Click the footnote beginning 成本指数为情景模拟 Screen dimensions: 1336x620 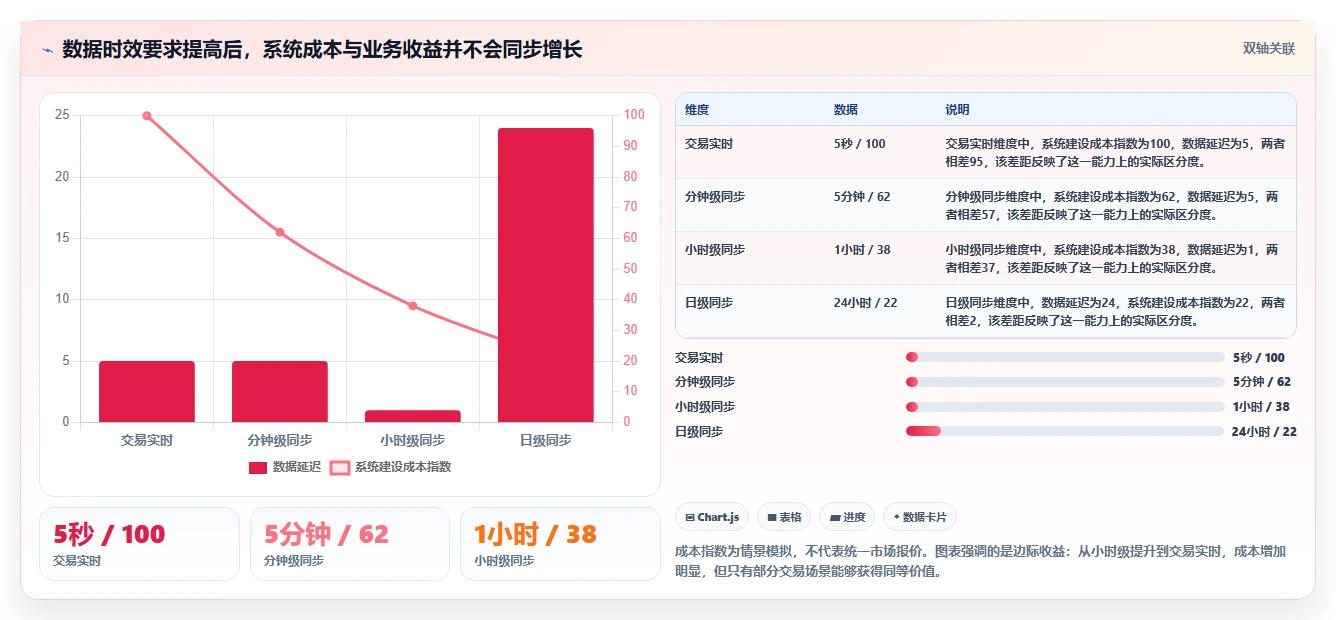point(981,562)
